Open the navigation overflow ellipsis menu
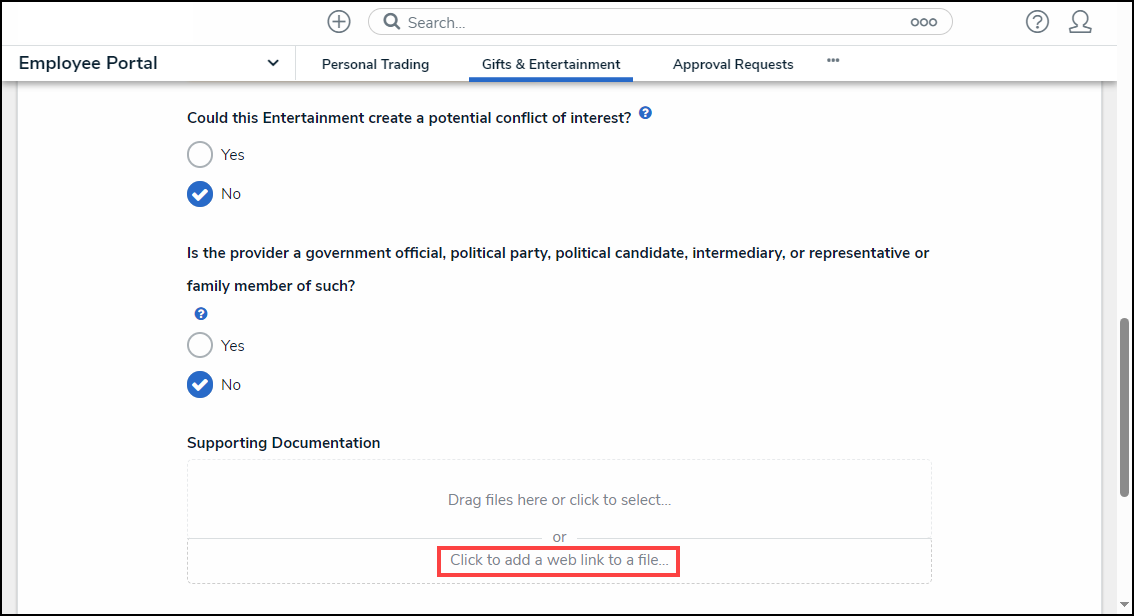This screenshot has width=1134, height=616. click(x=833, y=61)
